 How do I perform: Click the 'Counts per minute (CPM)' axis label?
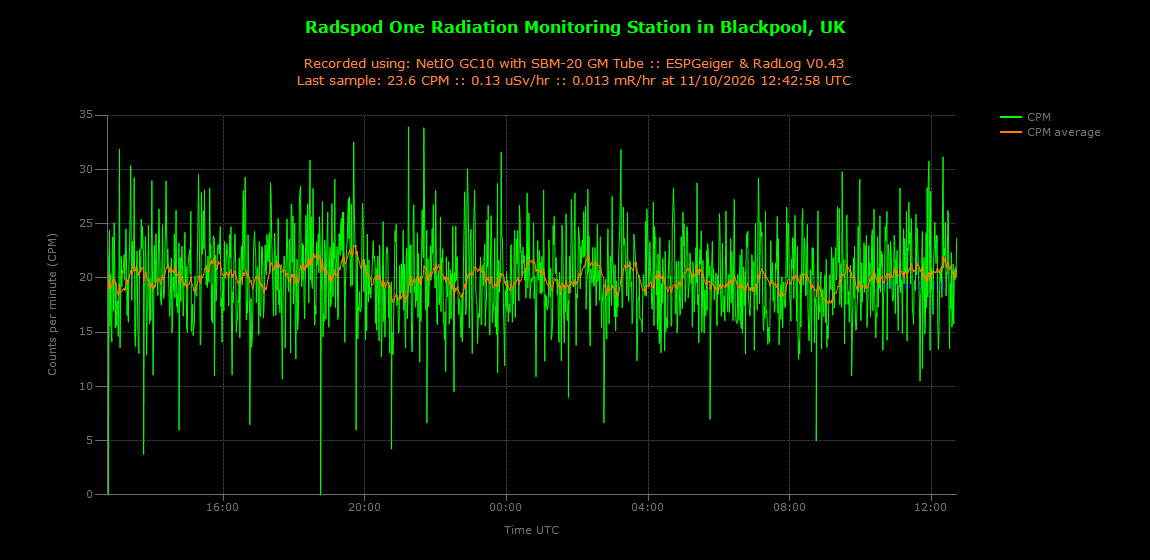(52, 304)
